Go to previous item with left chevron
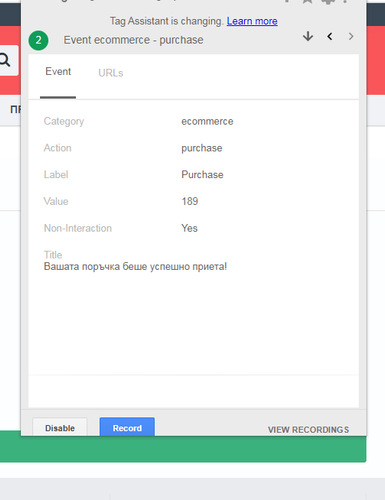The width and height of the screenshot is (385, 500). (x=330, y=36)
